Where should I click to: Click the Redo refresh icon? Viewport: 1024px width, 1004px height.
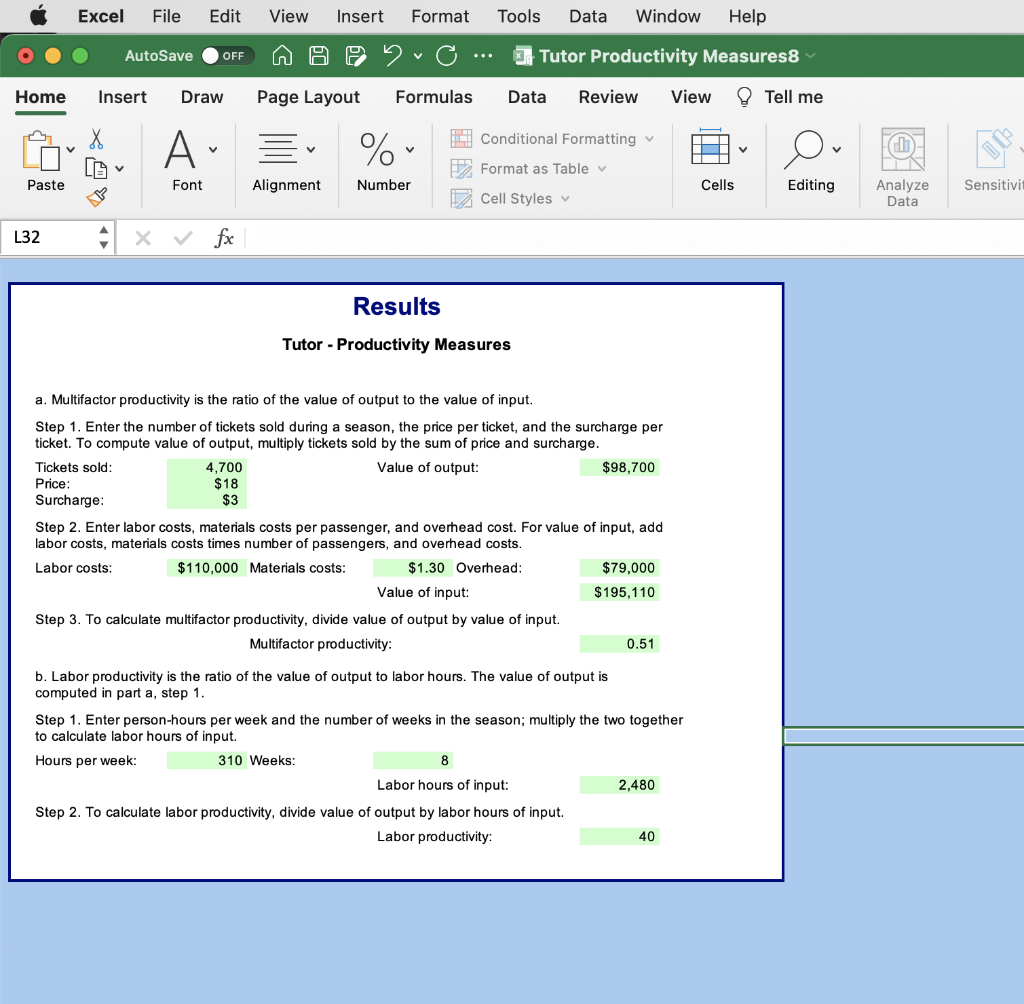coord(446,56)
